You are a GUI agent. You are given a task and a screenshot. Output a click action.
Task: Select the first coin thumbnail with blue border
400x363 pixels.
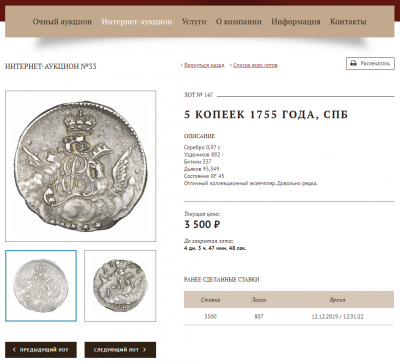tap(41, 286)
